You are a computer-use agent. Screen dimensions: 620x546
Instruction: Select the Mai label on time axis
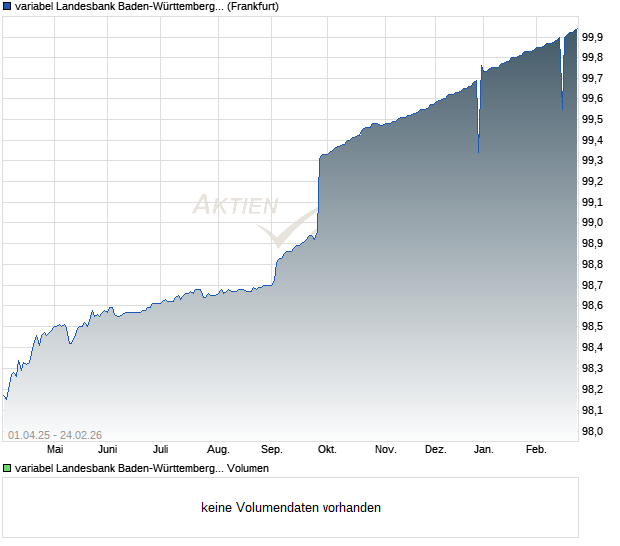click(x=55, y=450)
